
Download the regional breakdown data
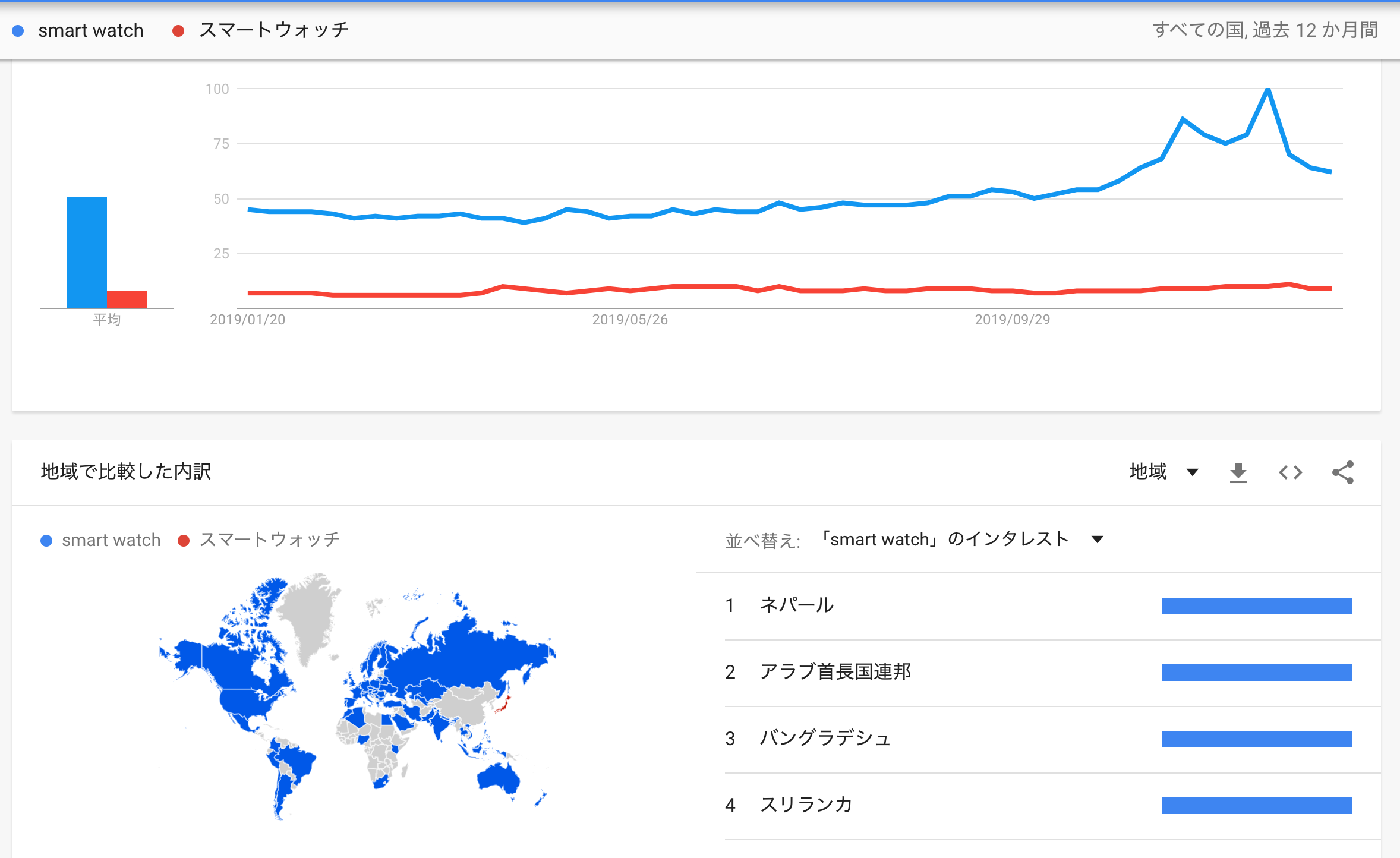click(x=1238, y=472)
